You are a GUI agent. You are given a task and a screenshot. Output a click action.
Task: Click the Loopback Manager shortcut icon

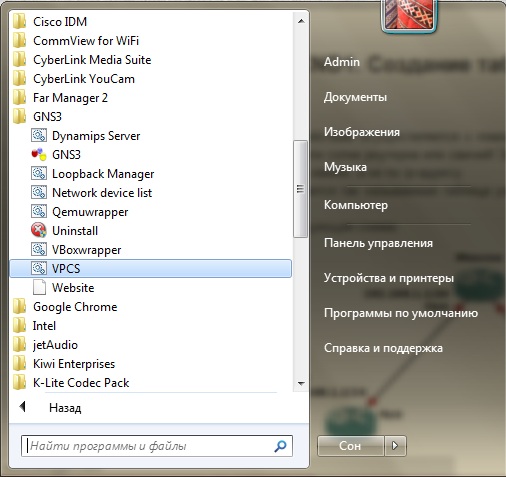39,174
